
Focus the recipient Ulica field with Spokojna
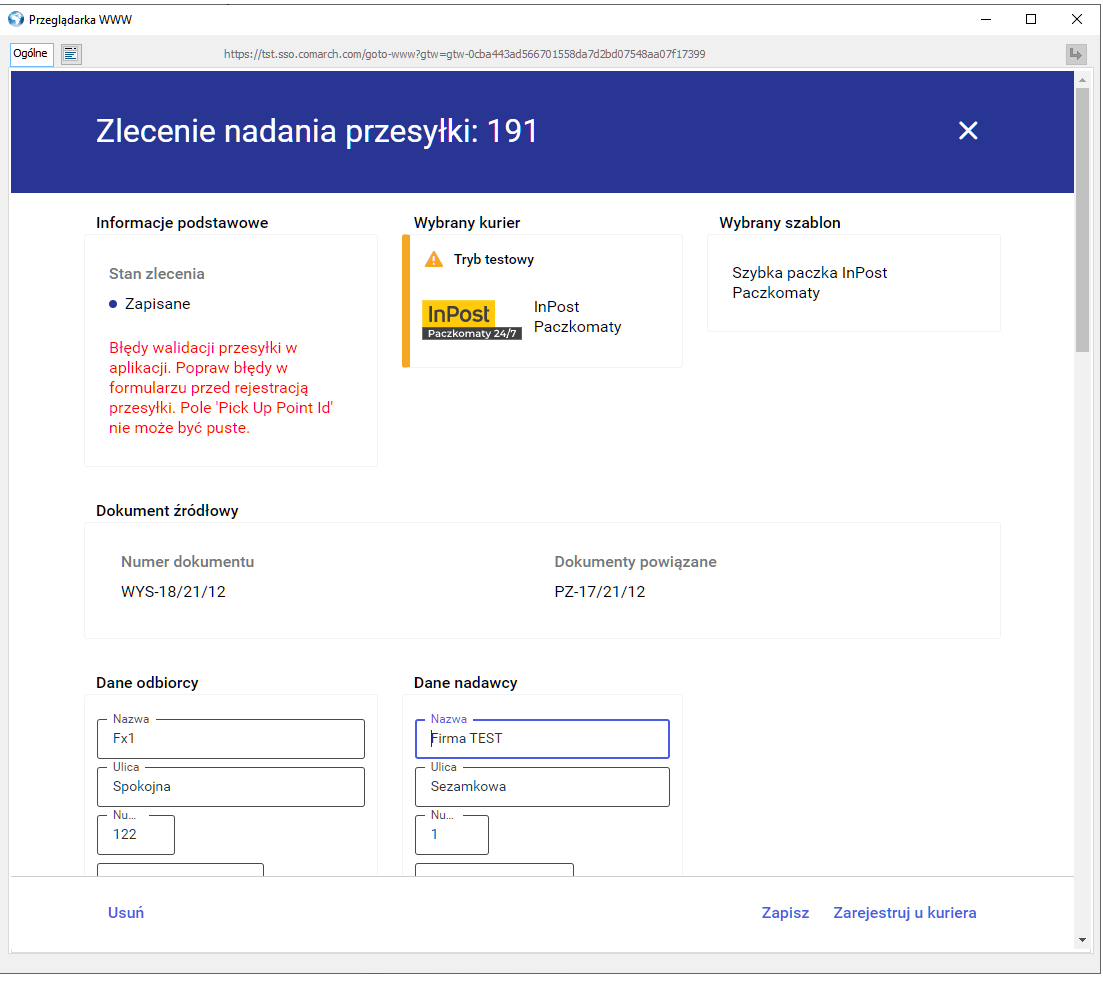(231, 787)
